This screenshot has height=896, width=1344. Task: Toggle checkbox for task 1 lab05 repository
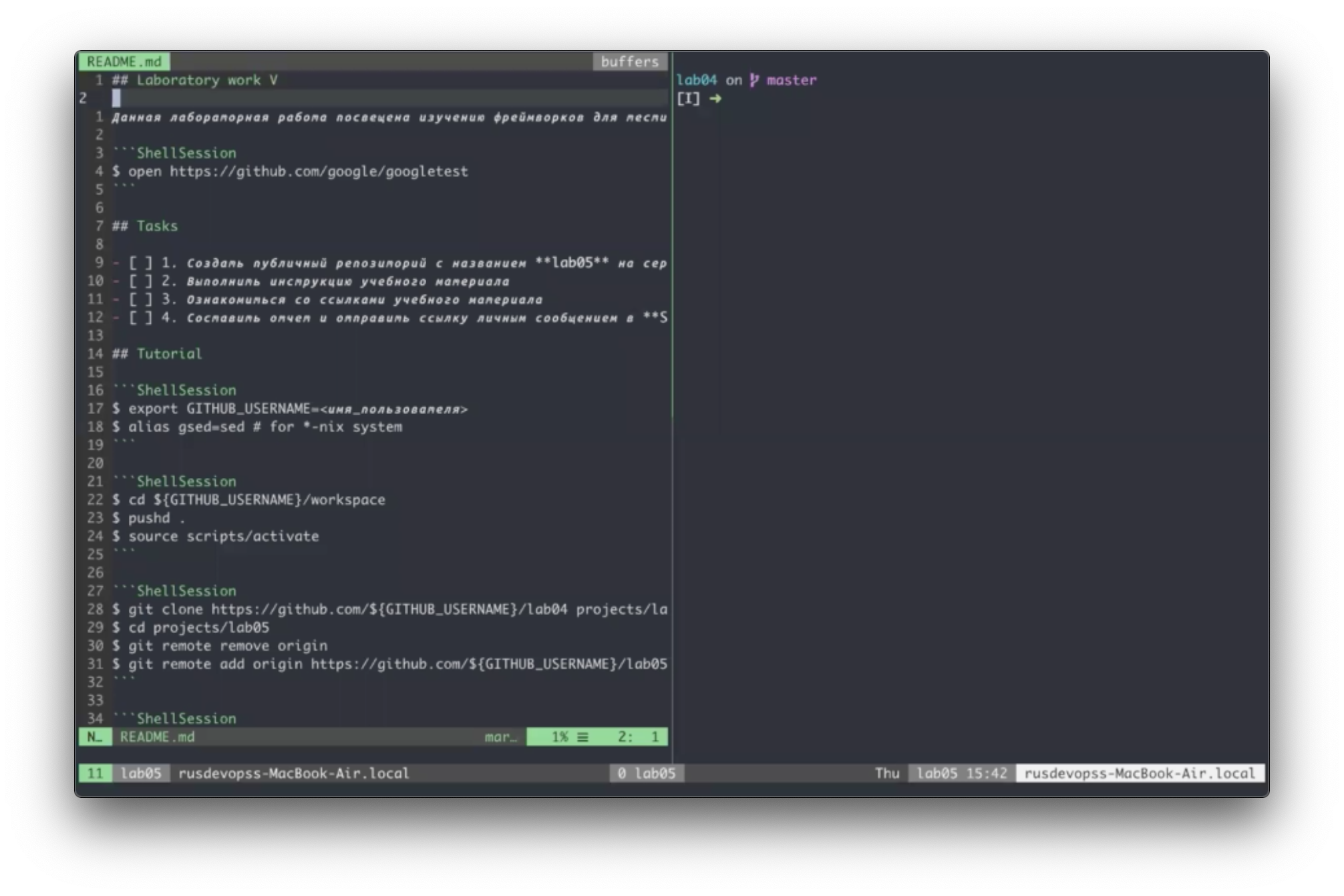140,263
